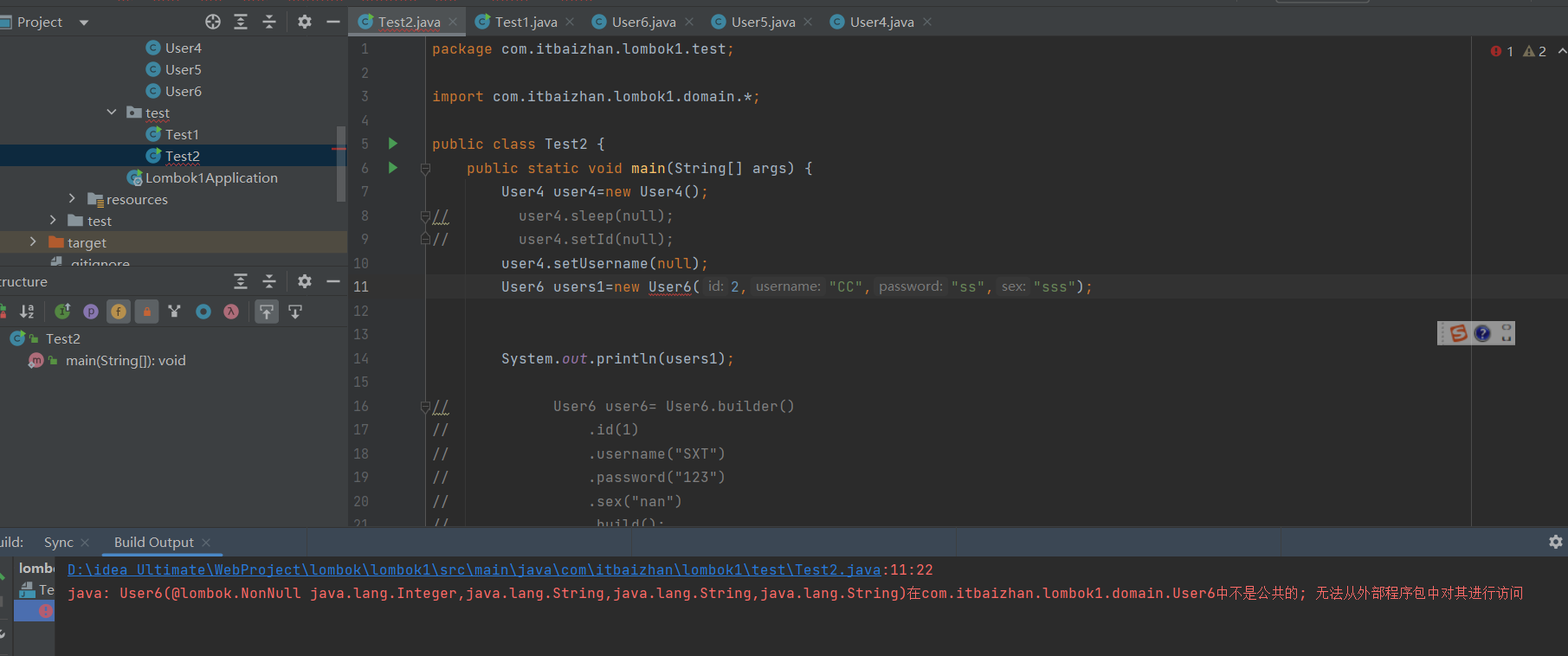Viewport: 1568px width, 656px height.
Task: Expand the target folder
Action: point(33,242)
